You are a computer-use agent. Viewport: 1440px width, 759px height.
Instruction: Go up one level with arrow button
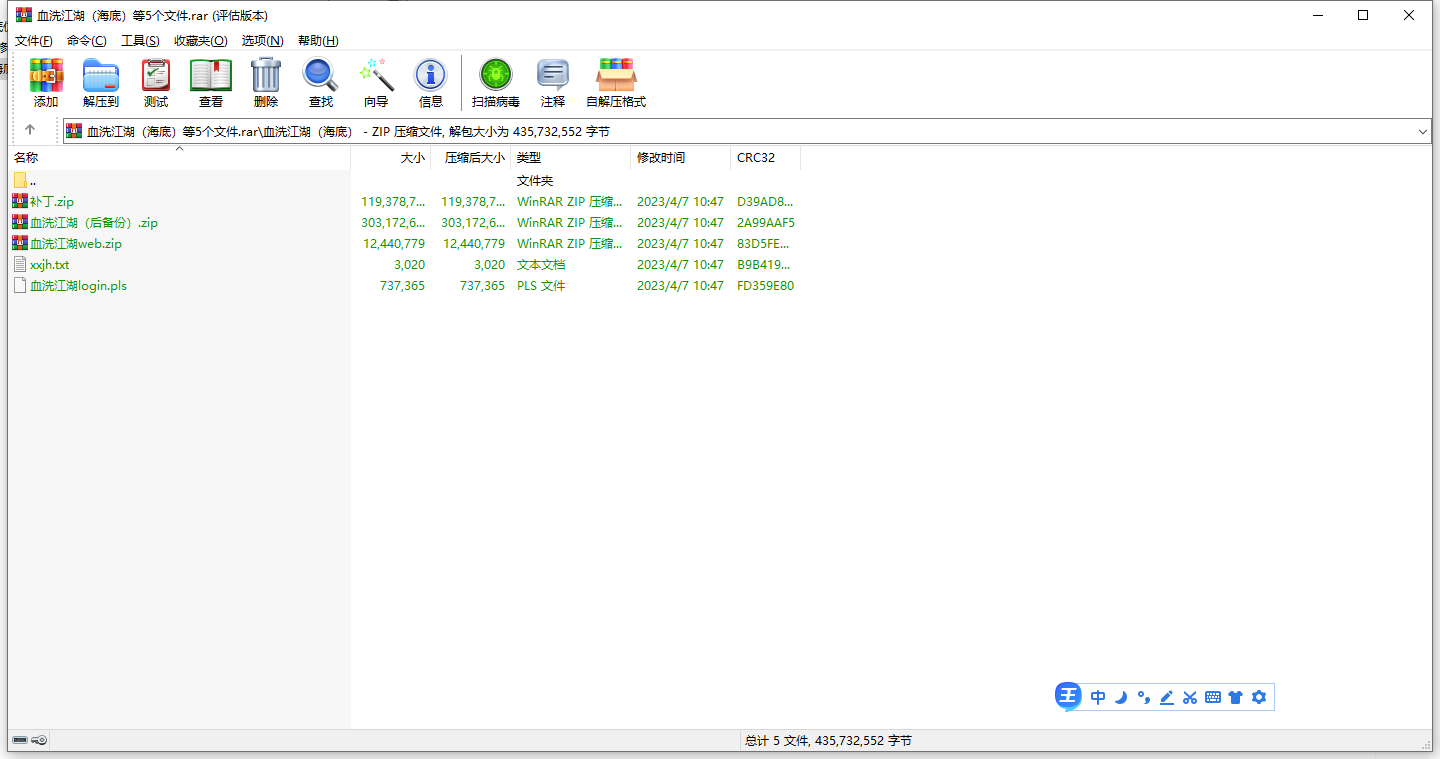pyautogui.click(x=30, y=130)
